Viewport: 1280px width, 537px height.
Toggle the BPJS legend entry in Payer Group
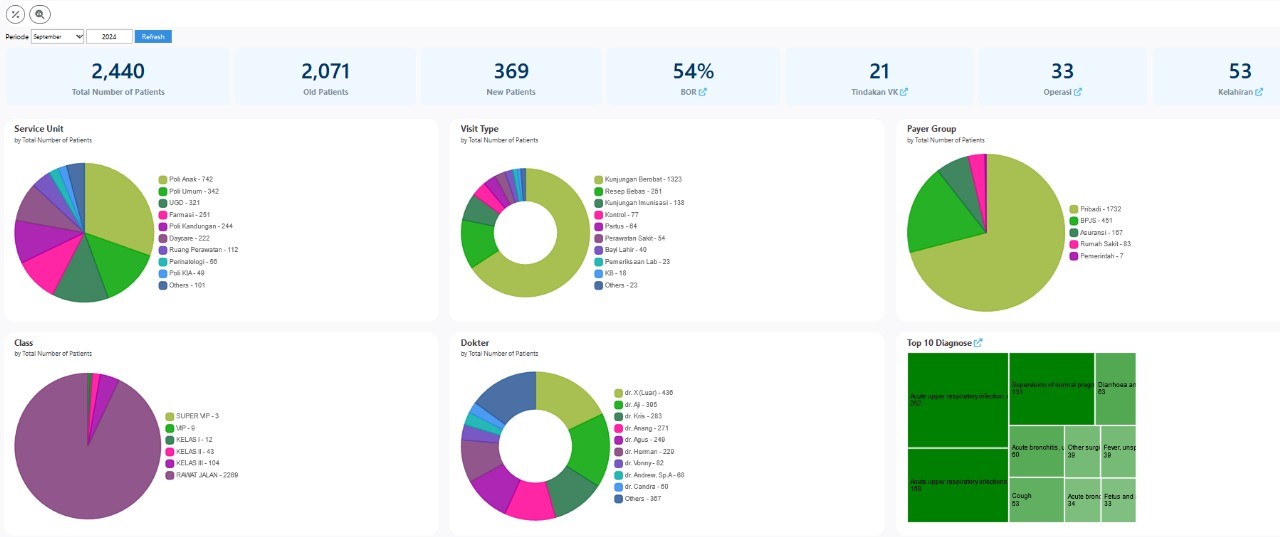coord(1094,221)
